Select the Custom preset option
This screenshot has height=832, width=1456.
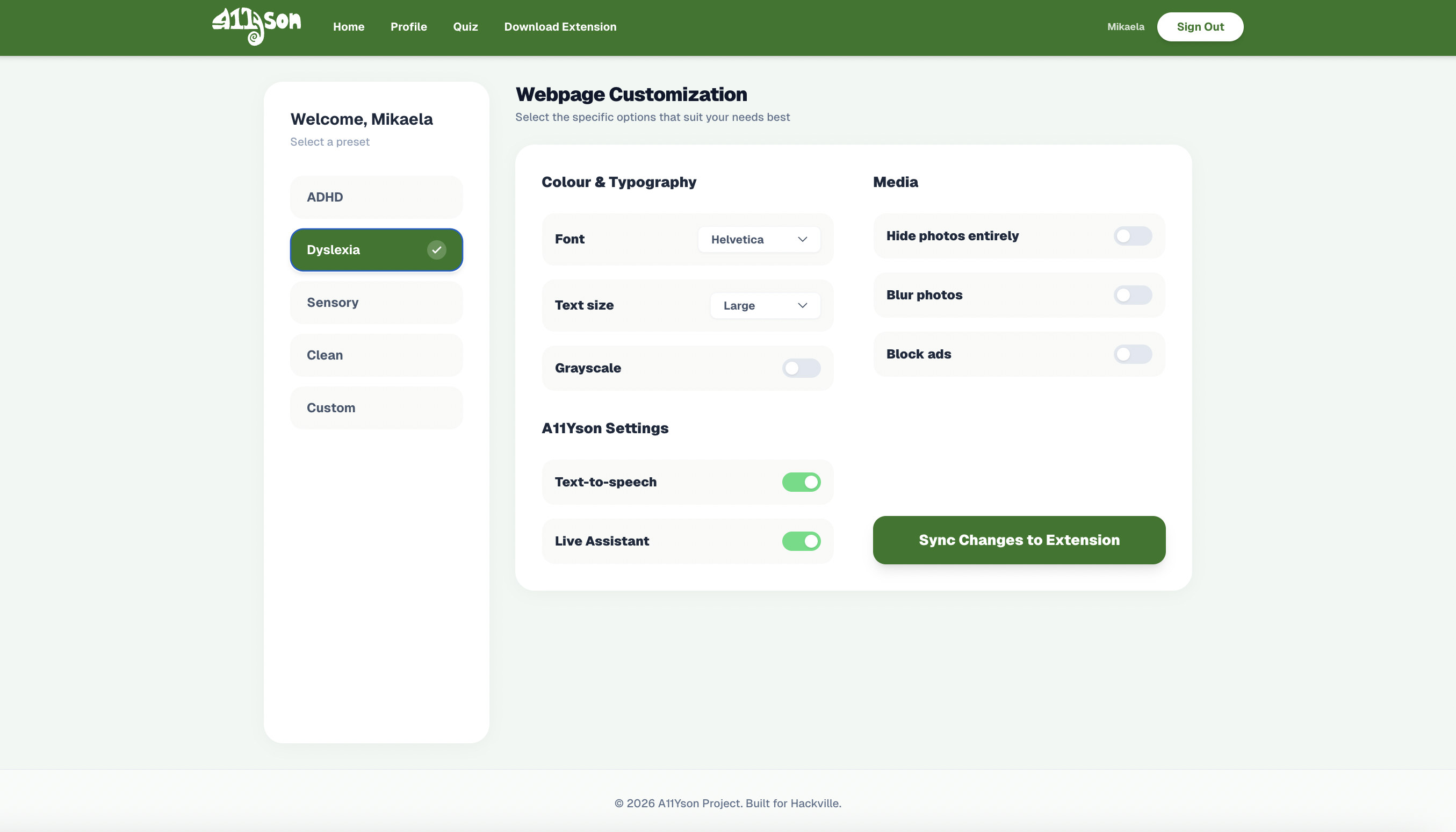[x=376, y=408]
